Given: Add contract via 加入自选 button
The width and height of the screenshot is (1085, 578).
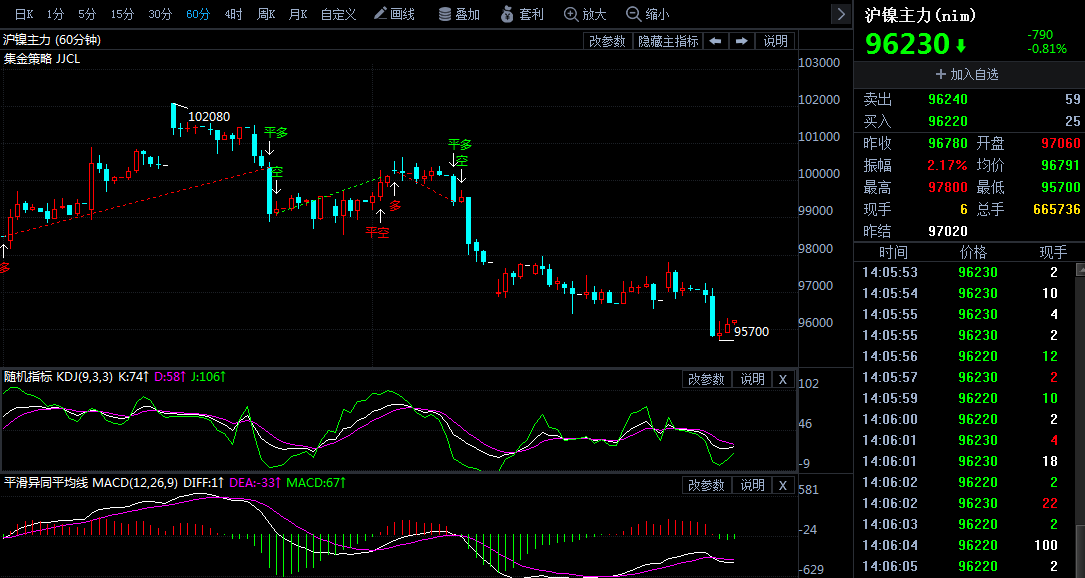Looking at the screenshot, I should 967,74.
